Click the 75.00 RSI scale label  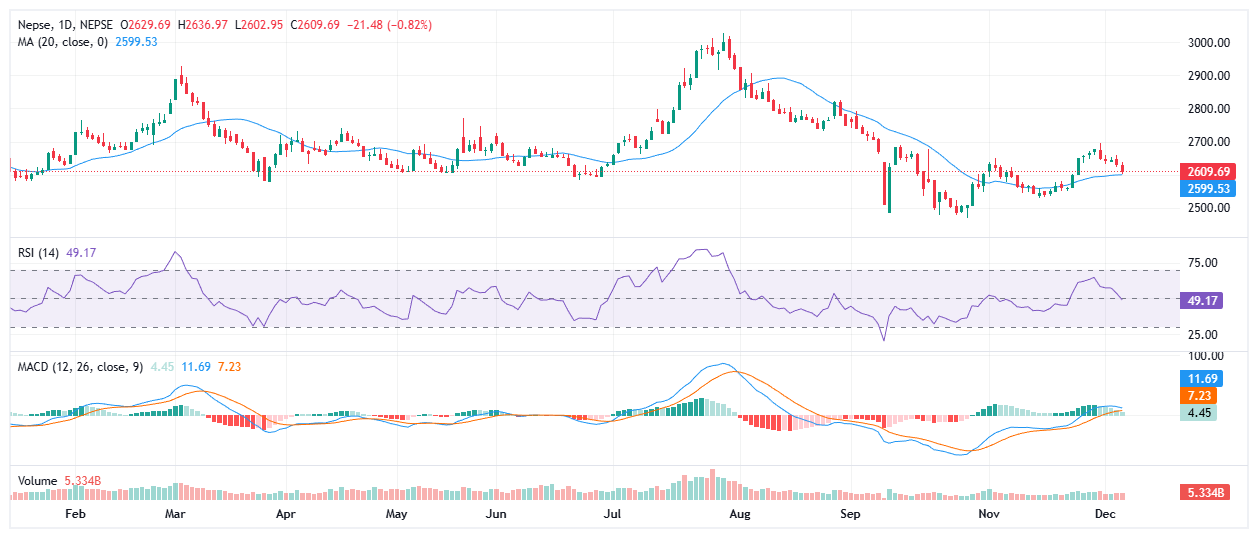click(1202, 262)
